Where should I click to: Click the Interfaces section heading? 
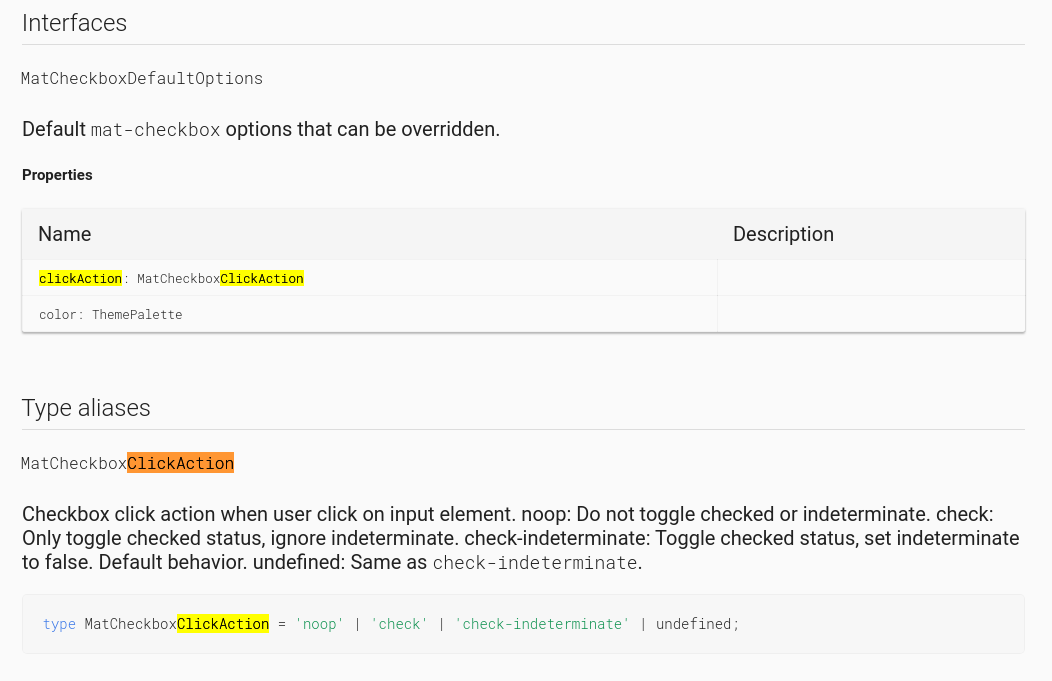pos(74,23)
